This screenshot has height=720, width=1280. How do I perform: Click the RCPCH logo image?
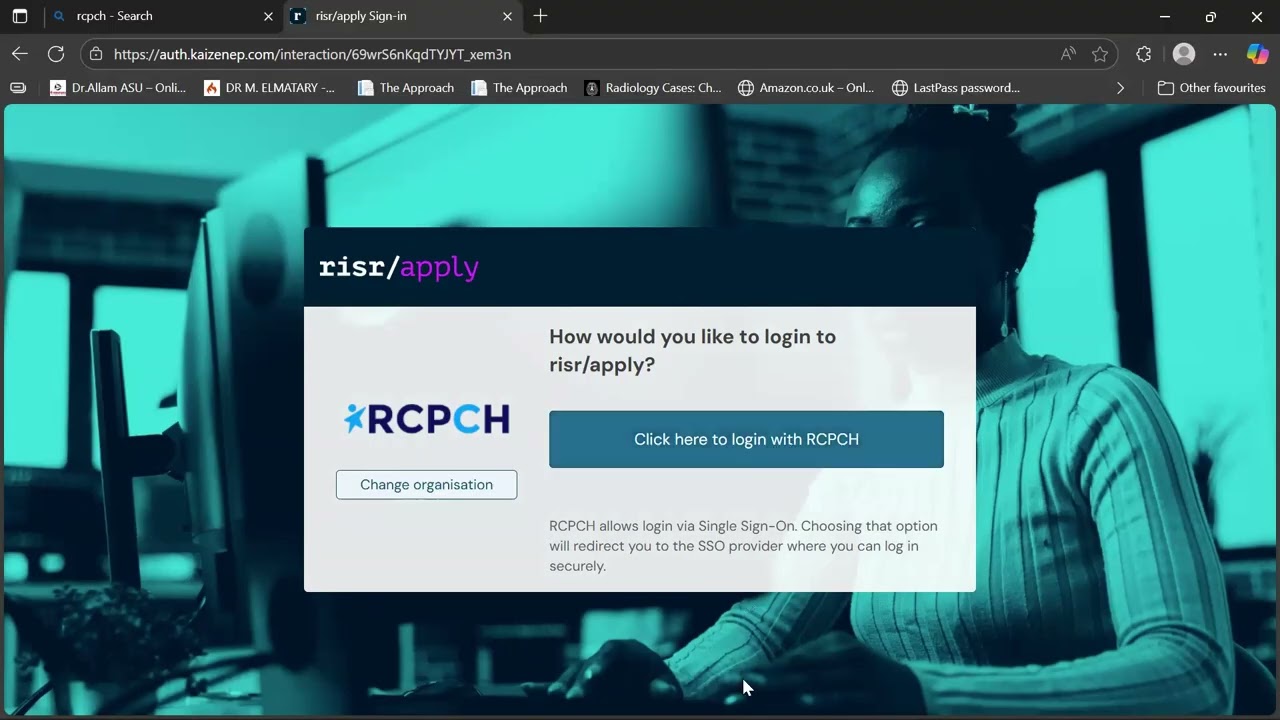coord(427,418)
